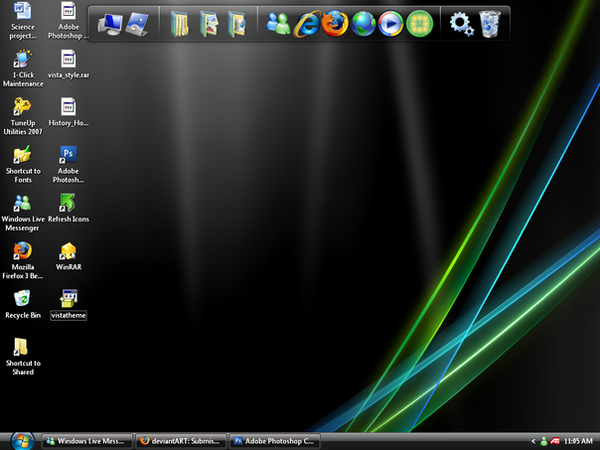This screenshot has width=600, height=450.
Task: Launch Internet Explorer from the dock
Action: point(307,24)
